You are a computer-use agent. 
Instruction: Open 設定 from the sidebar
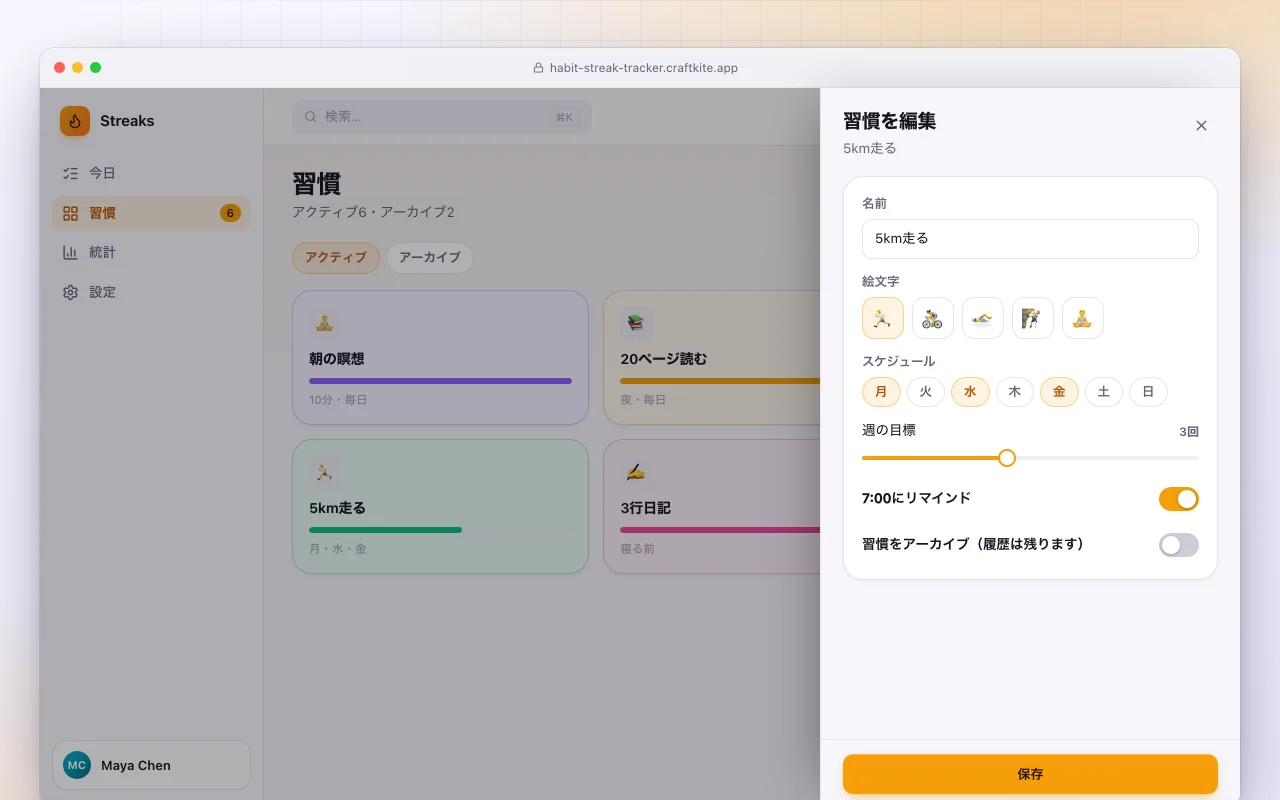point(151,292)
